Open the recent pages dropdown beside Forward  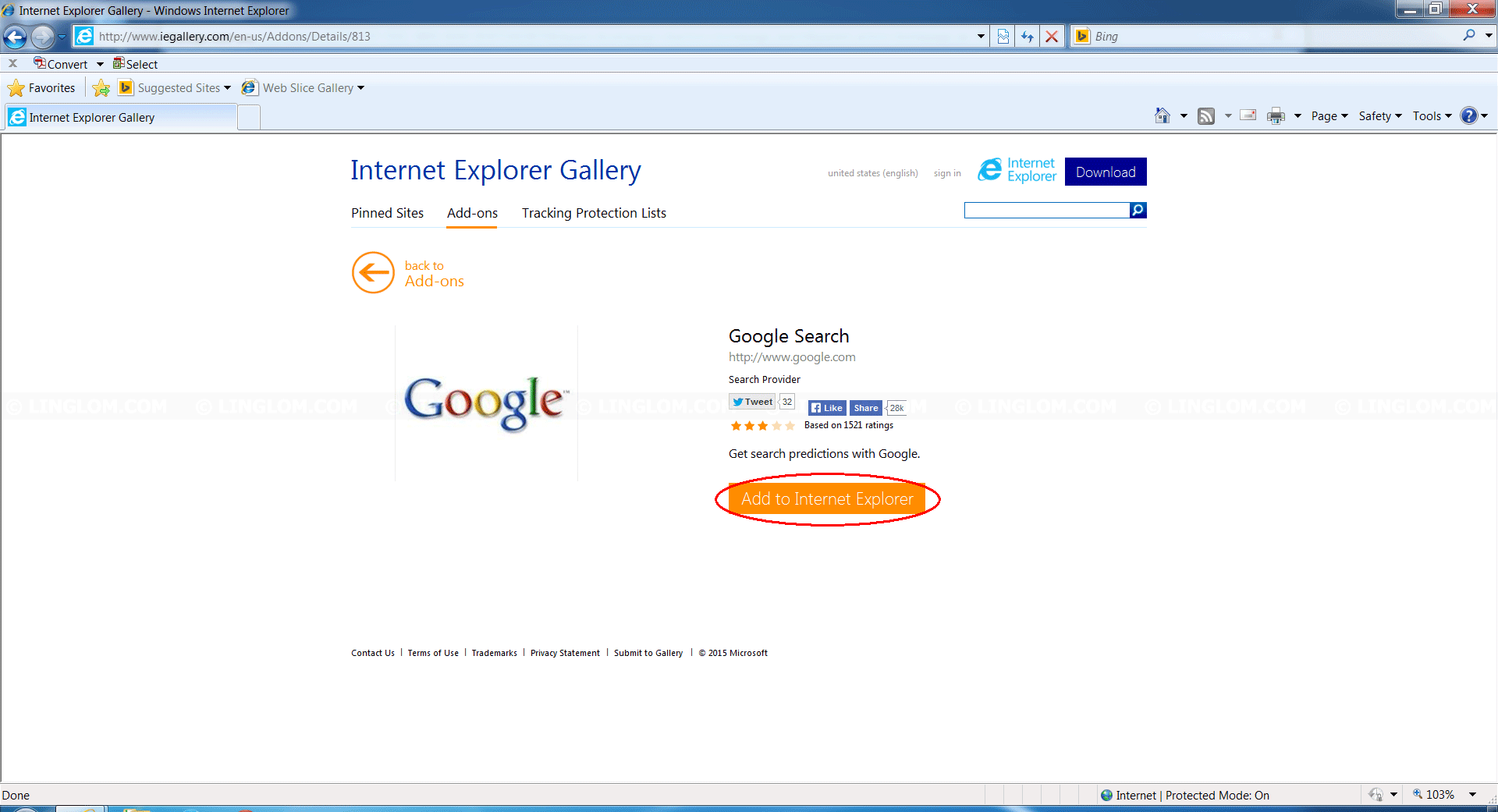62,37
